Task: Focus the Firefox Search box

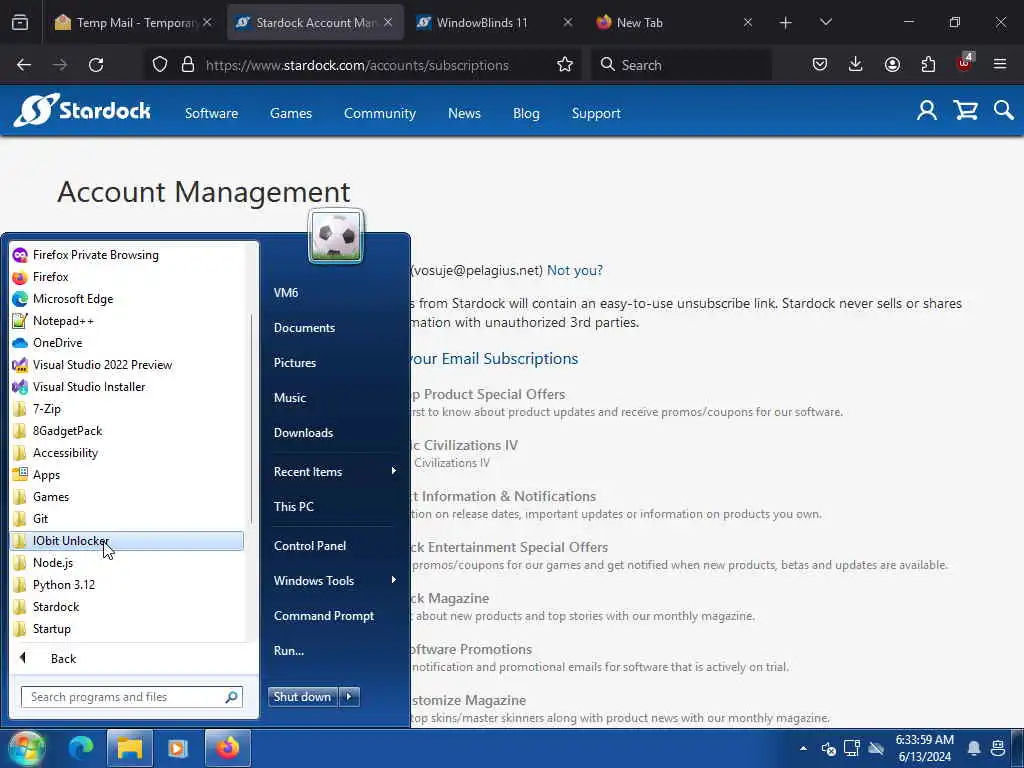Action: 681,65
